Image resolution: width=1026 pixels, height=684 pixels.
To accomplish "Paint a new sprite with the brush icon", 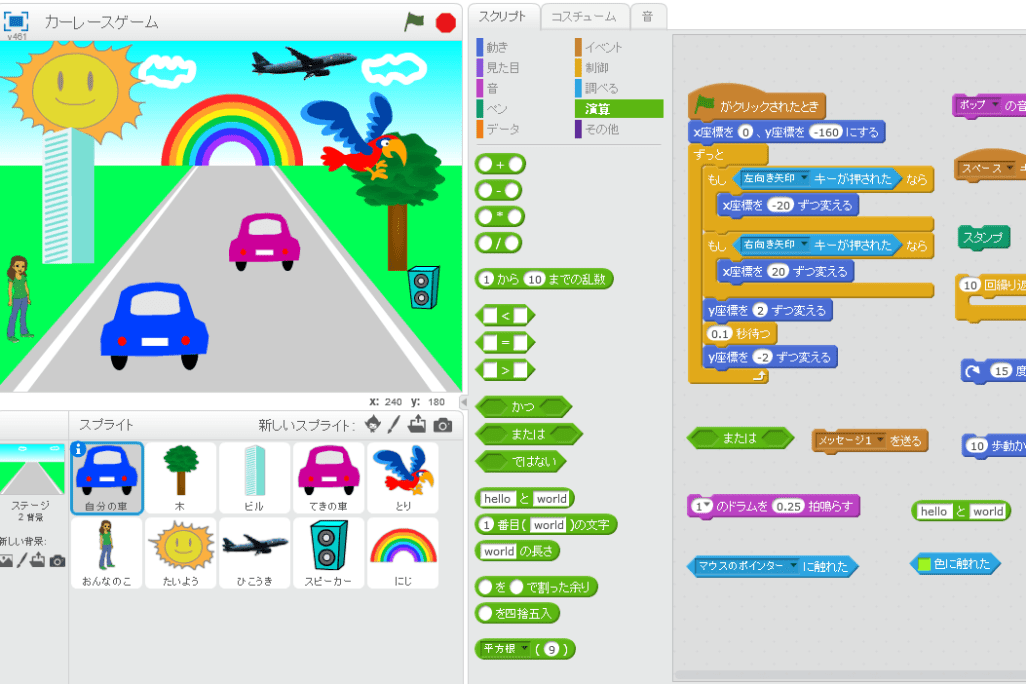I will coord(395,425).
